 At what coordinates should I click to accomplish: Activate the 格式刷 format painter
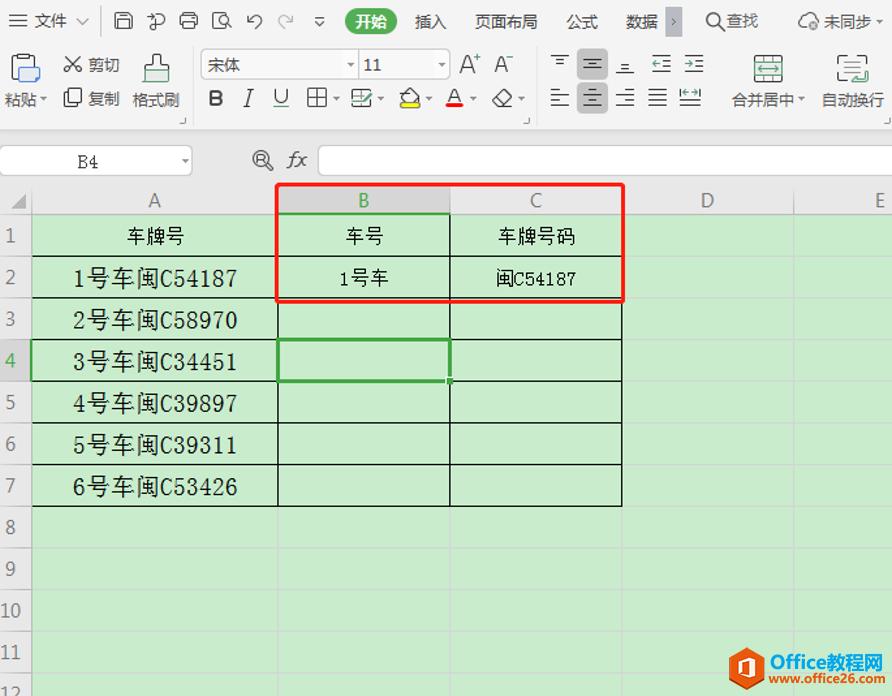(x=156, y=81)
